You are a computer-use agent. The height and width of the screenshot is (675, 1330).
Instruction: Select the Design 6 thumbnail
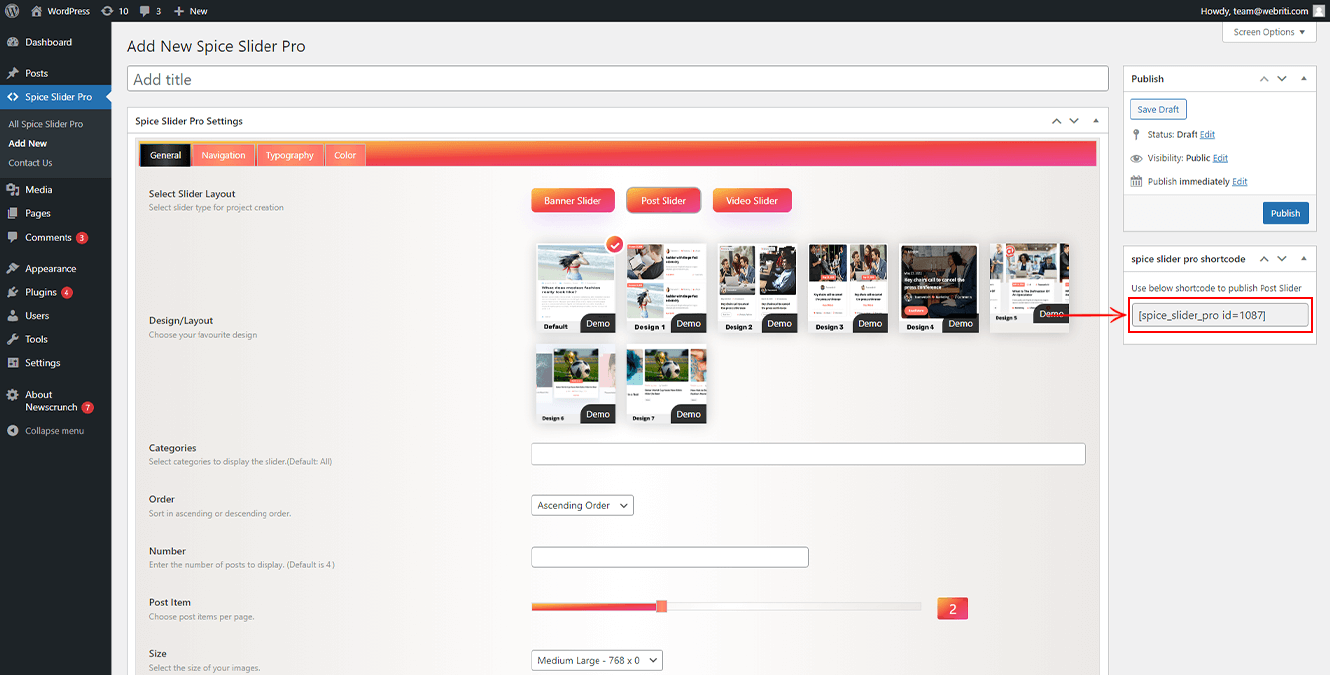coord(575,384)
